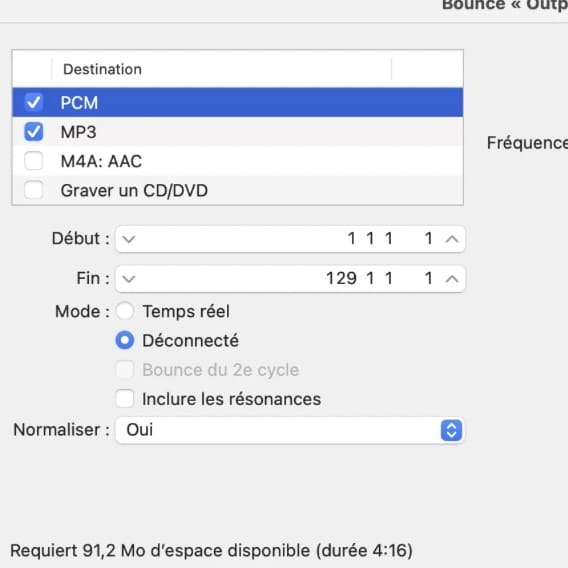Image resolution: width=568 pixels, height=568 pixels.
Task: Open the Normaliser dropdown menu
Action: [290, 430]
